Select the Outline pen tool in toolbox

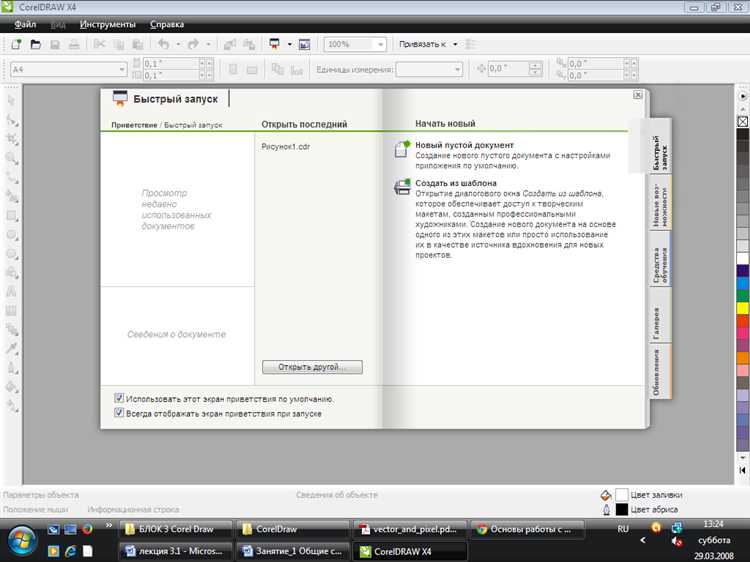tap(11, 367)
